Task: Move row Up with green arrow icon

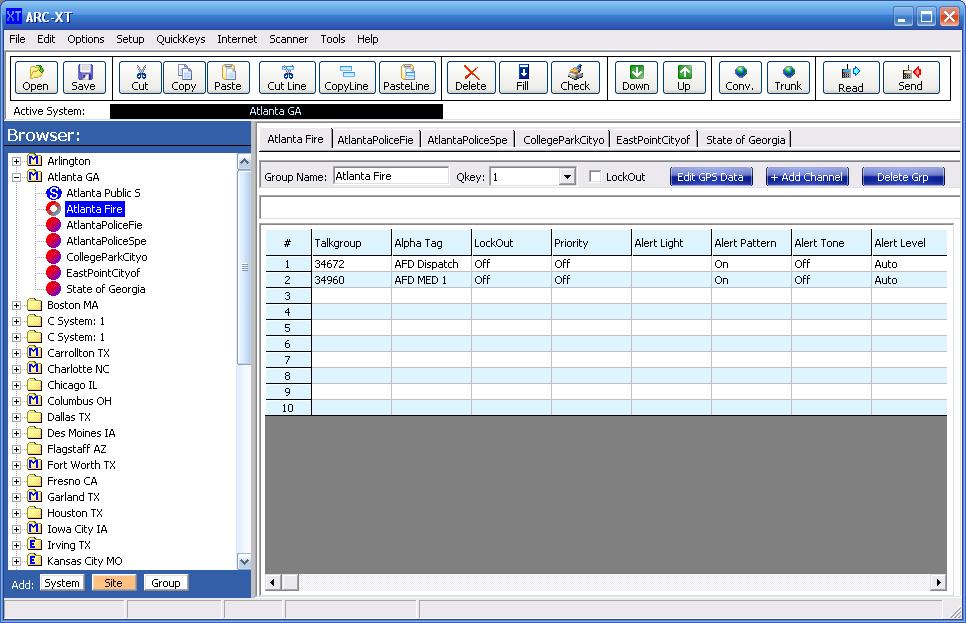Action: (684, 78)
